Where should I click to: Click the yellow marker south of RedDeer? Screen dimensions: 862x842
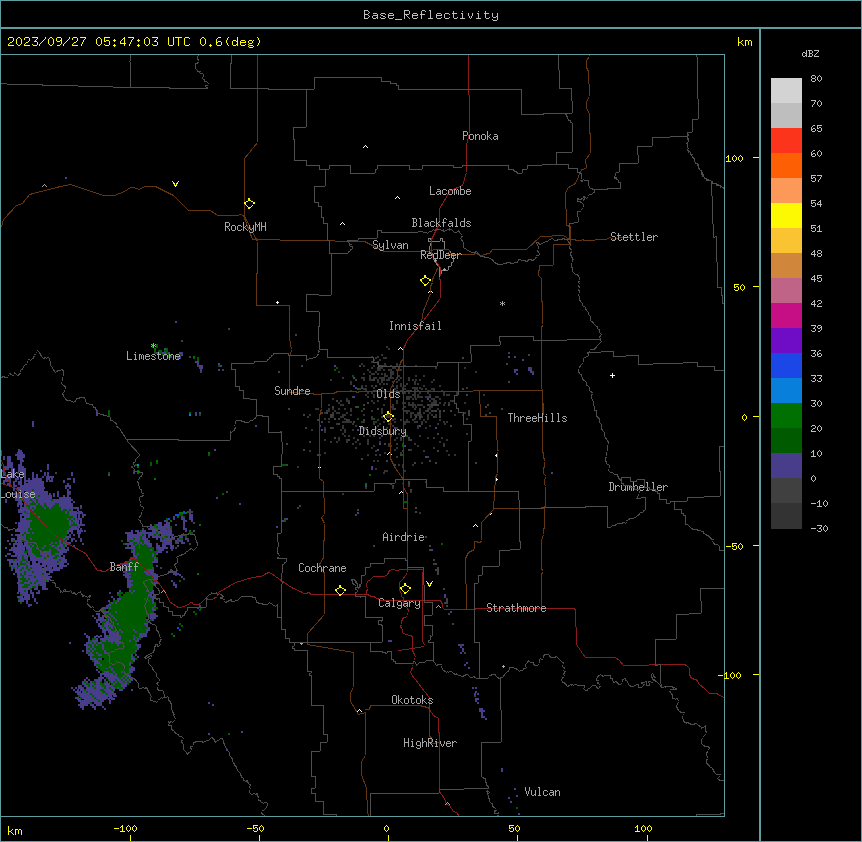(425, 281)
